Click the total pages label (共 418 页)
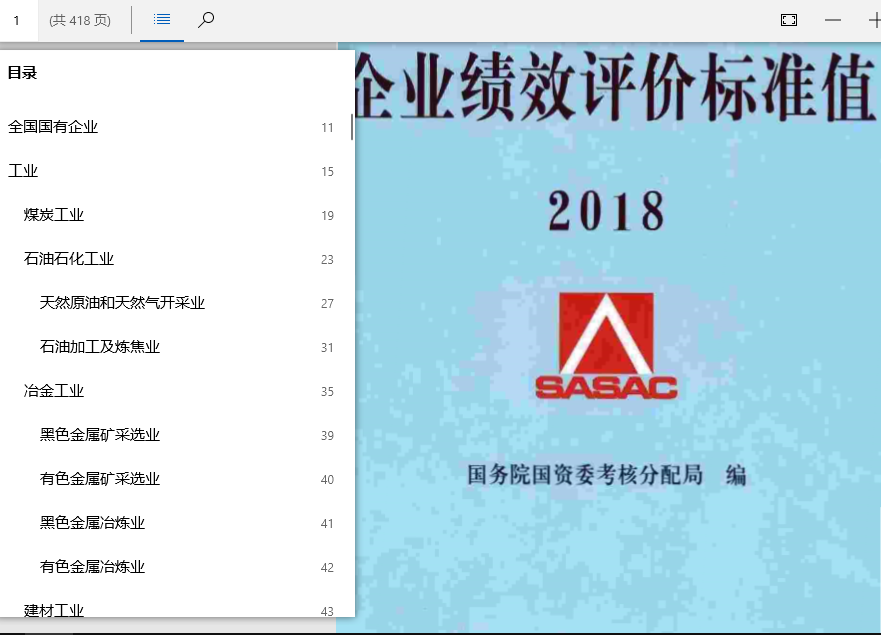This screenshot has height=635, width=881. (80, 20)
